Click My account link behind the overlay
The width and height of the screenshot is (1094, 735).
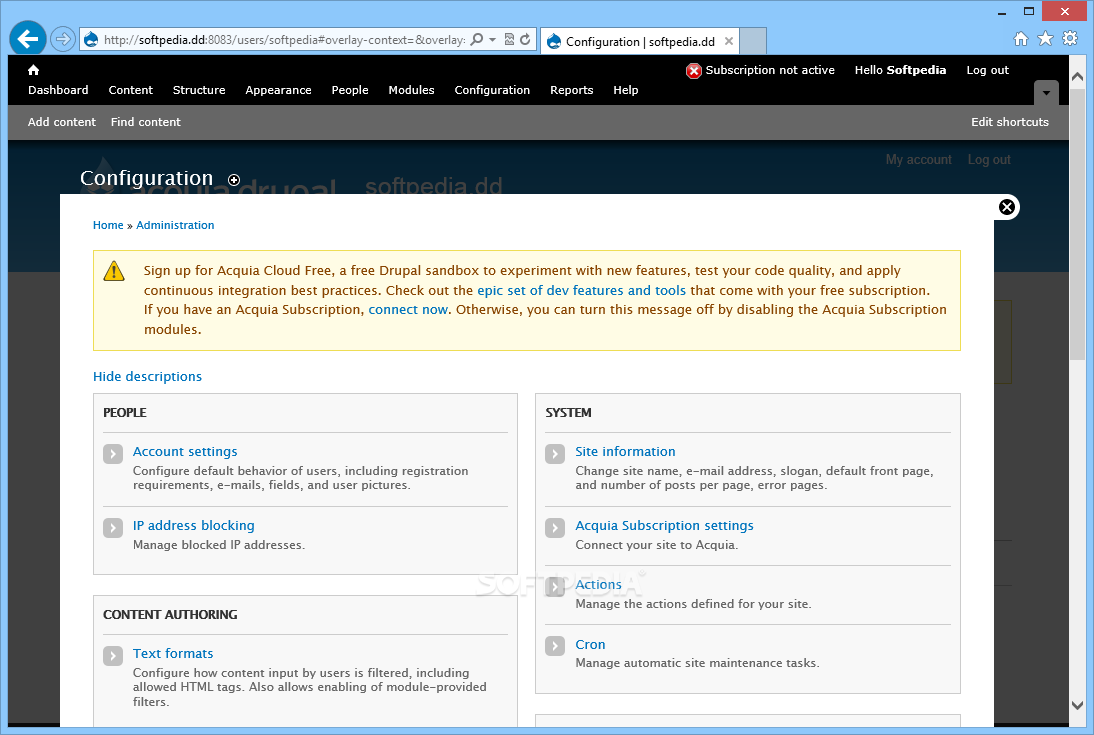click(918, 160)
